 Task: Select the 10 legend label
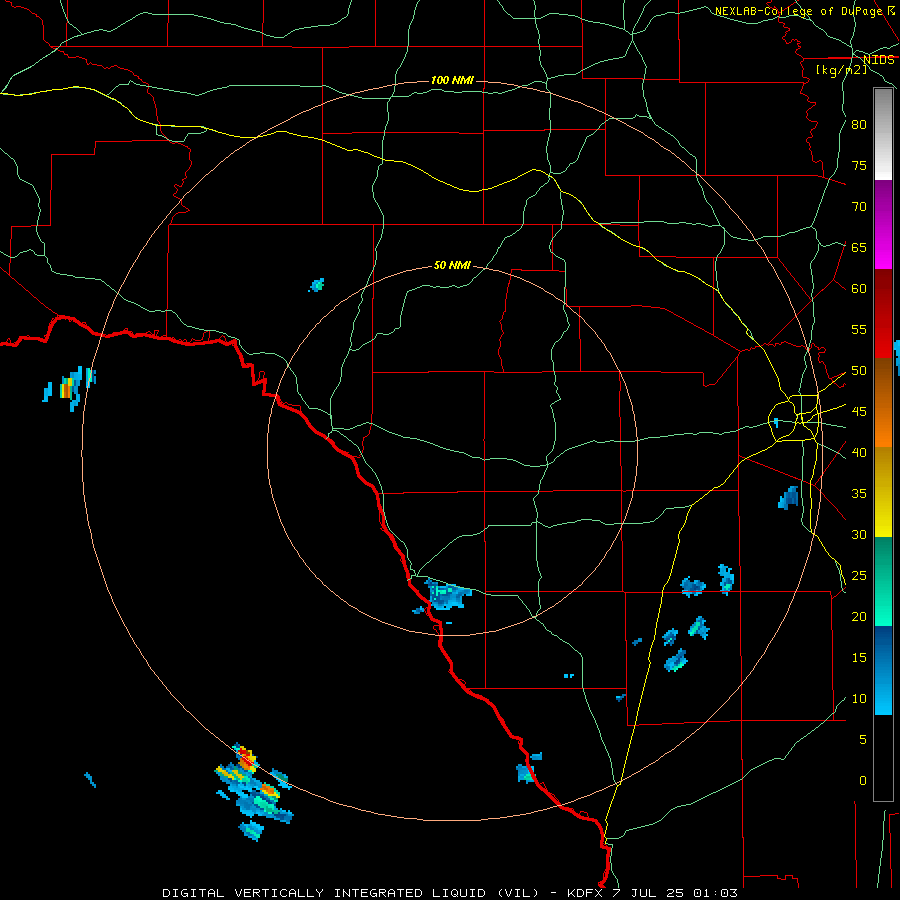859,699
